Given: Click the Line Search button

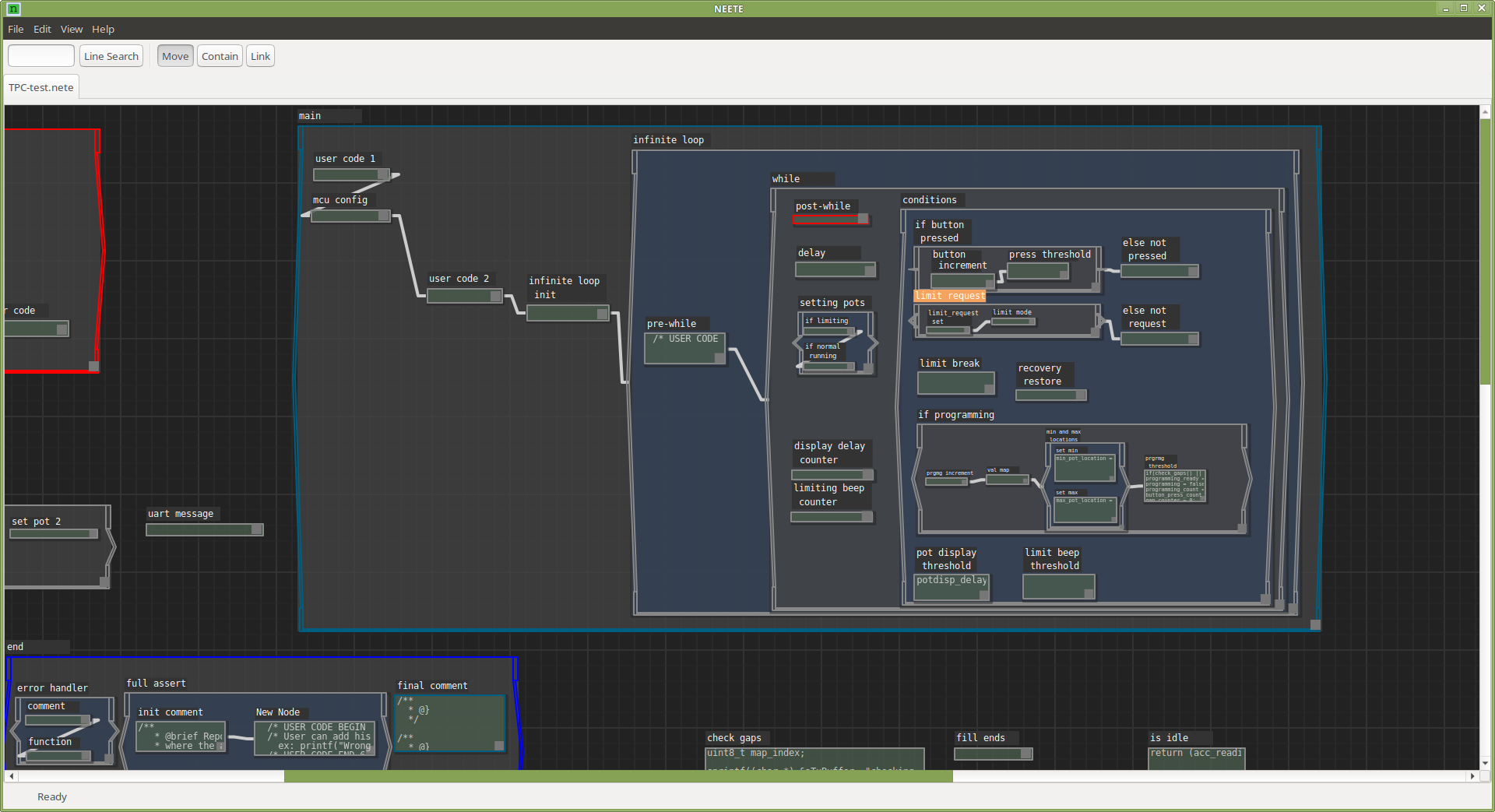Looking at the screenshot, I should 111,55.
